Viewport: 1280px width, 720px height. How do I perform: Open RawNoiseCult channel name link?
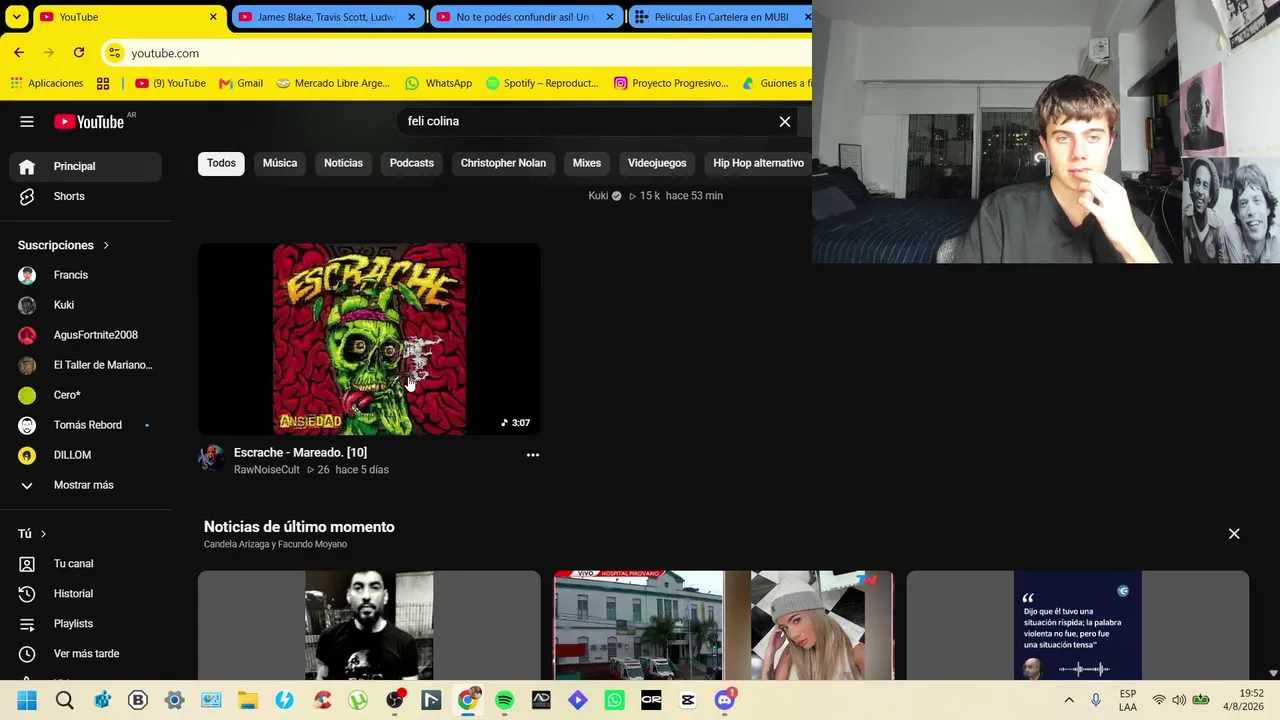click(266, 470)
